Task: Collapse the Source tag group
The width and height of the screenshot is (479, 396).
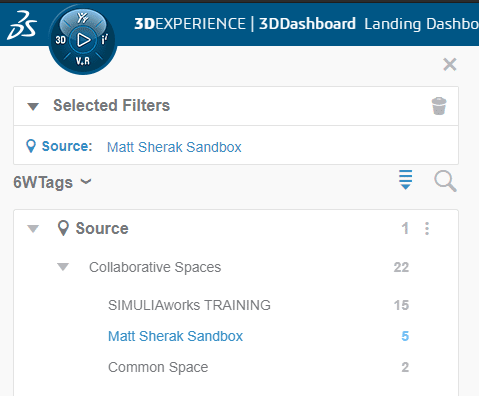Action: tap(33, 229)
